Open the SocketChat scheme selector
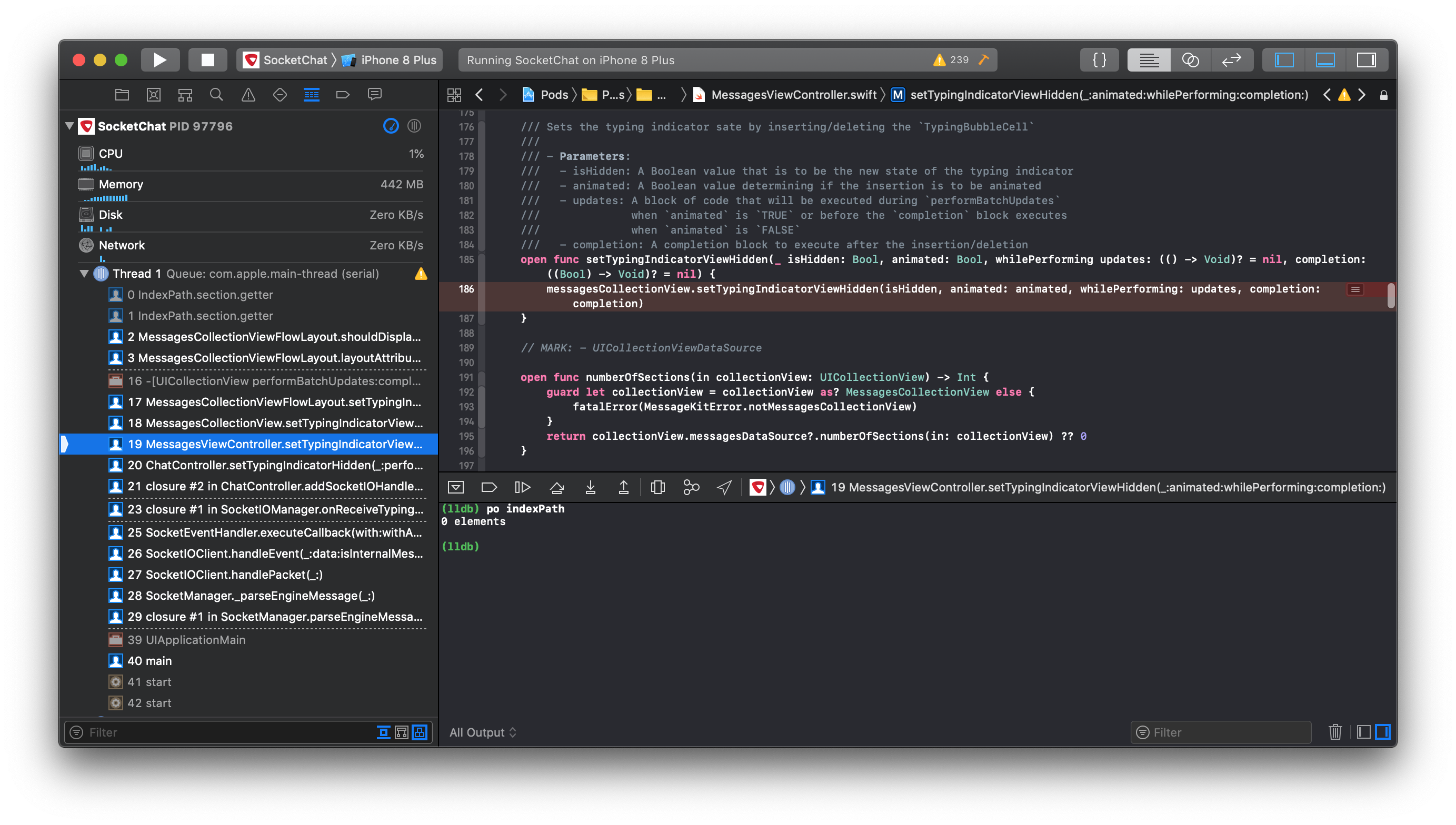This screenshot has height=825, width=1456. [x=286, y=60]
